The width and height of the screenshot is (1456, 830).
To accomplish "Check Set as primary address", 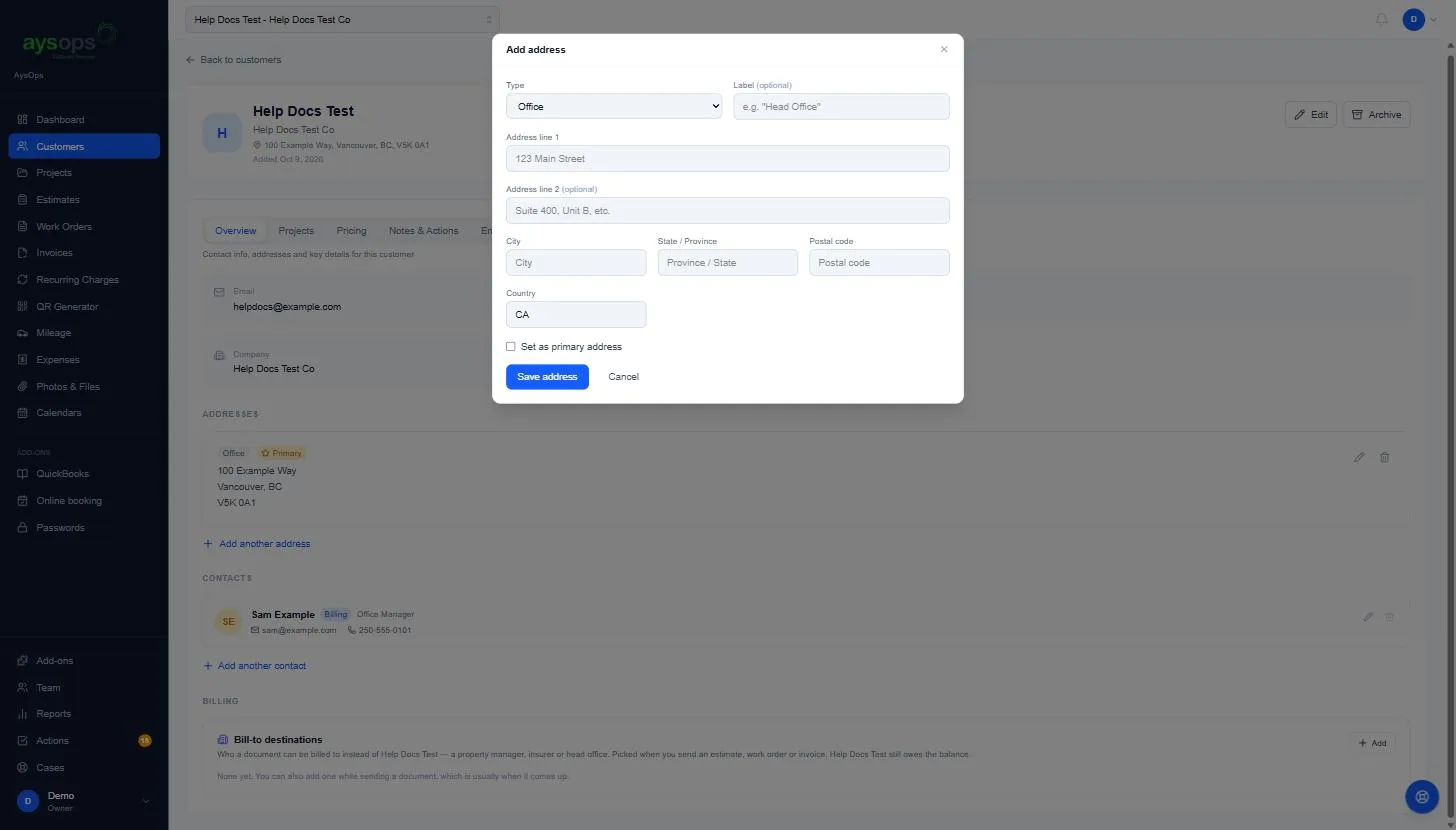I will pos(511,347).
